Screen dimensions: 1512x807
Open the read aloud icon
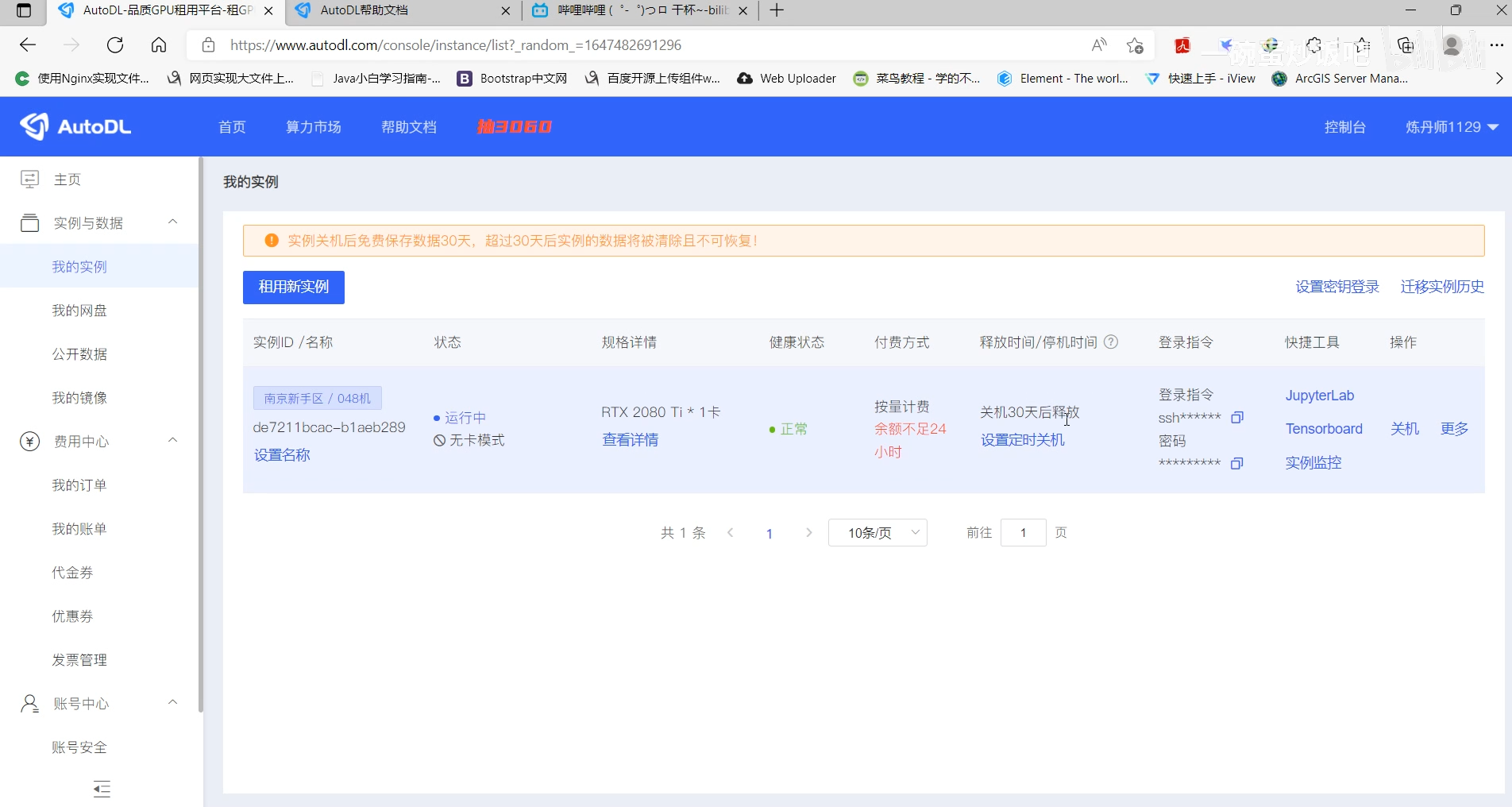coord(1099,45)
